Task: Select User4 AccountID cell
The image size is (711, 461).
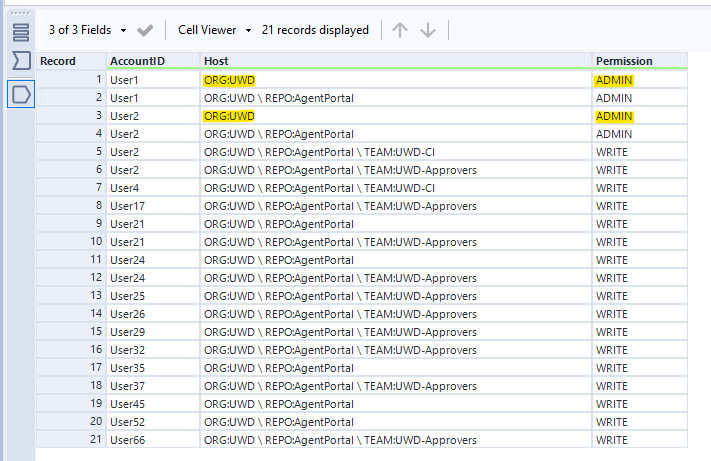Action: [153, 188]
